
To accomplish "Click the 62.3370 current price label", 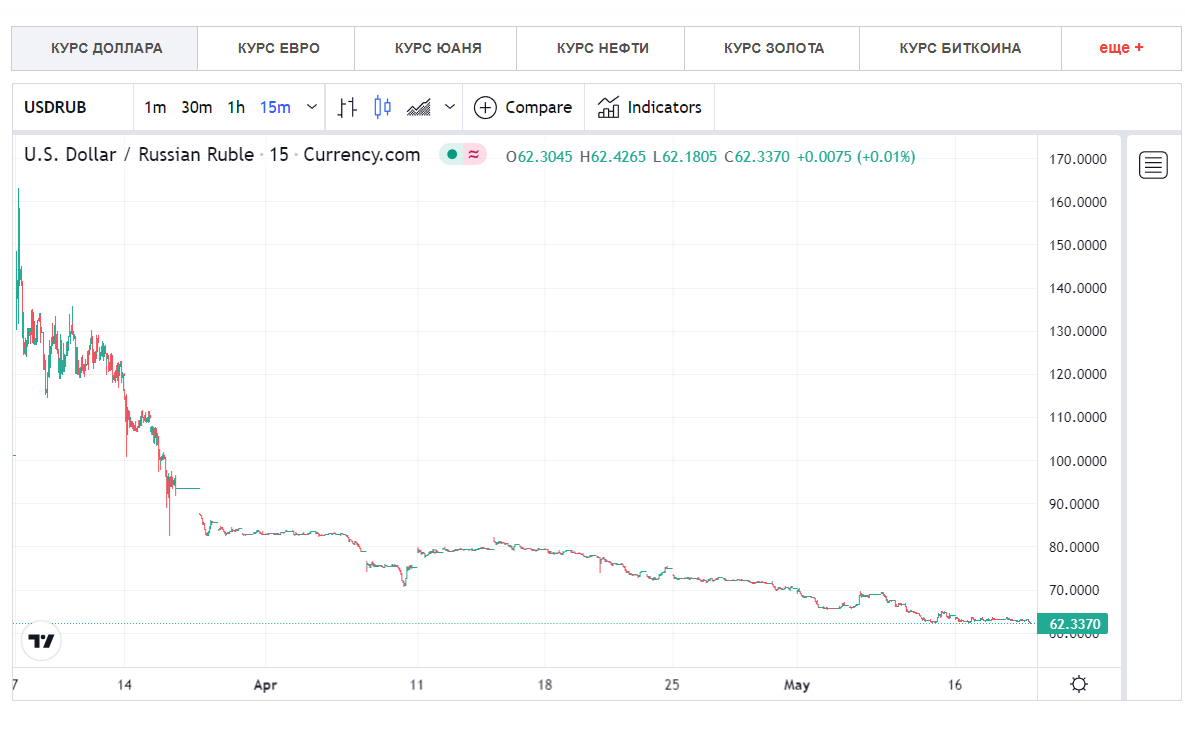I will (1073, 624).
